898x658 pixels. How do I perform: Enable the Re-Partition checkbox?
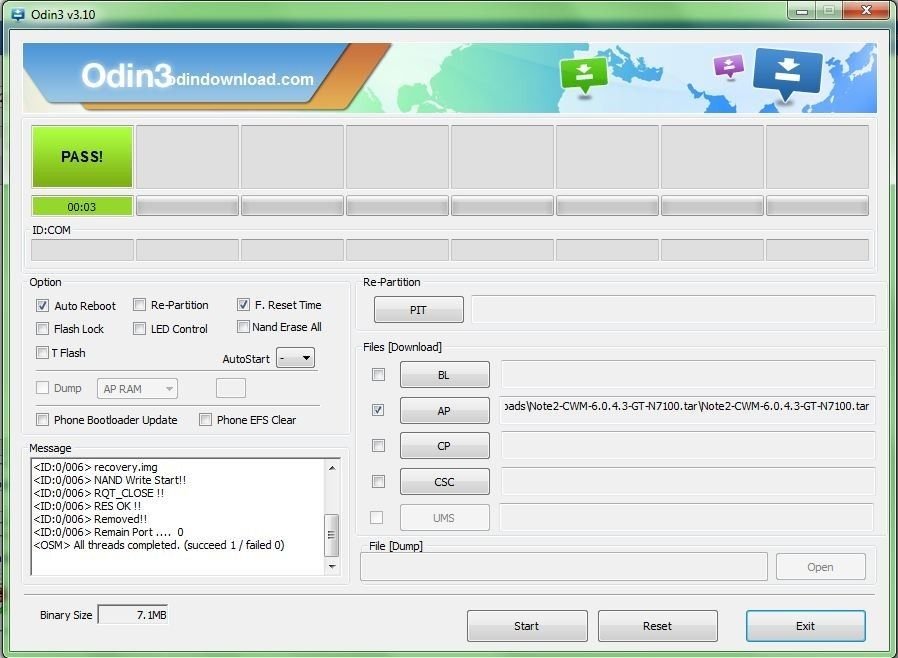click(x=139, y=305)
